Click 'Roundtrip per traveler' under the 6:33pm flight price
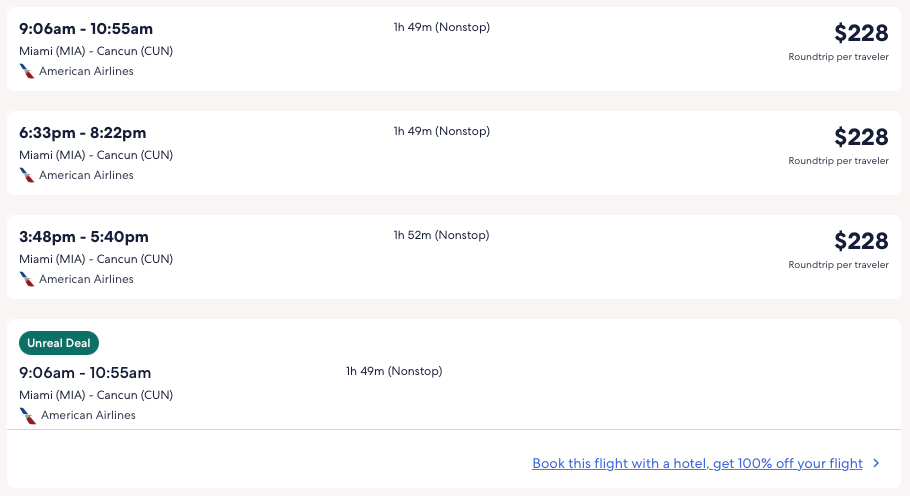This screenshot has width=910, height=496. click(838, 160)
